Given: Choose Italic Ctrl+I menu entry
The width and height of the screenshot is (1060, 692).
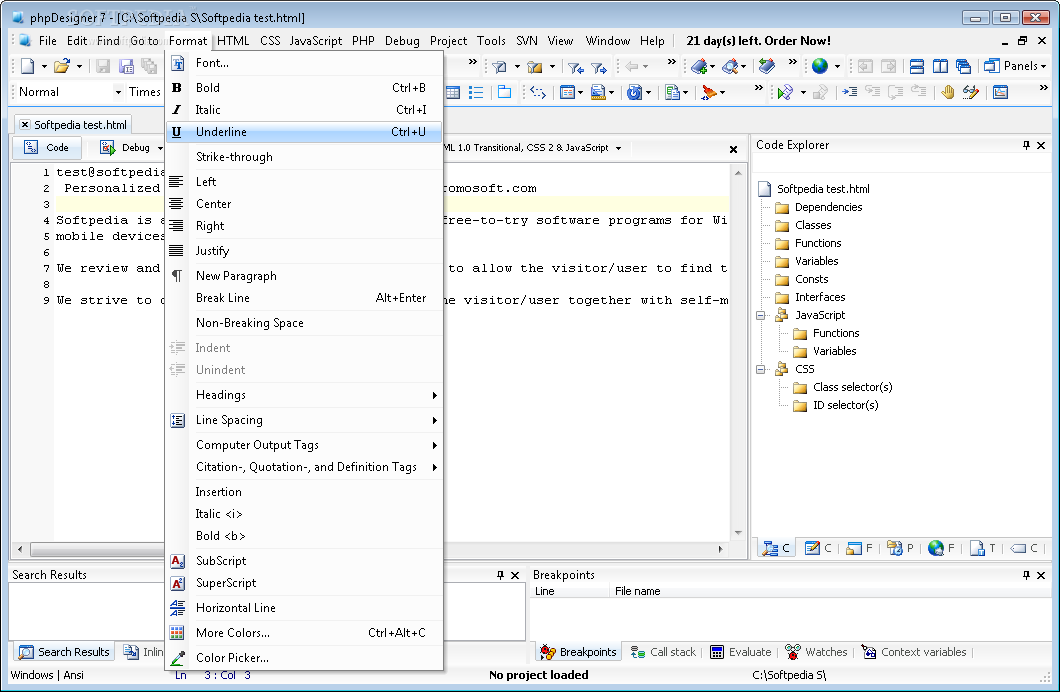Looking at the screenshot, I should (x=304, y=109).
